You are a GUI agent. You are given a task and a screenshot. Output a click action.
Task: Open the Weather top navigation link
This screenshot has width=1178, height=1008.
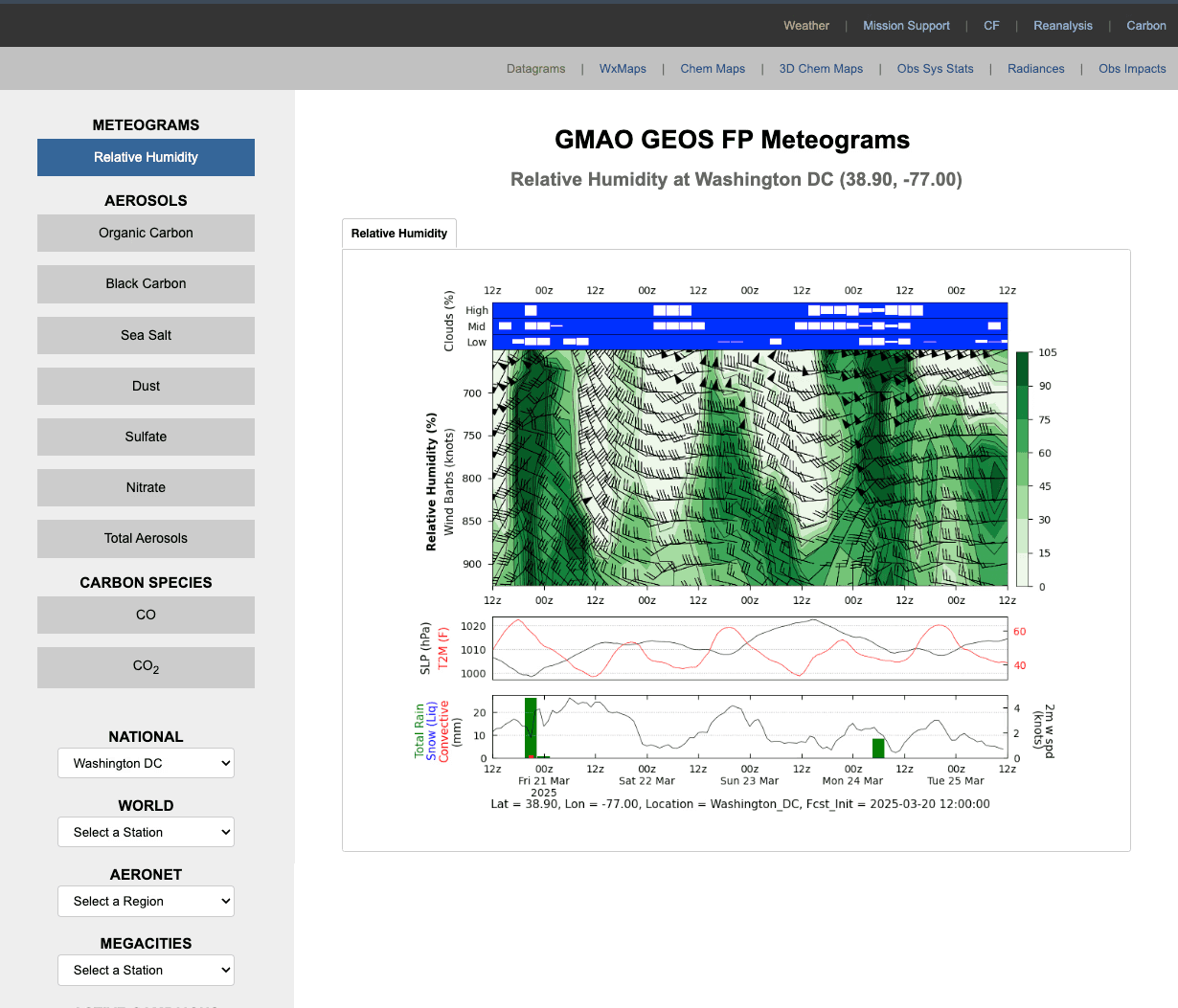tap(806, 26)
